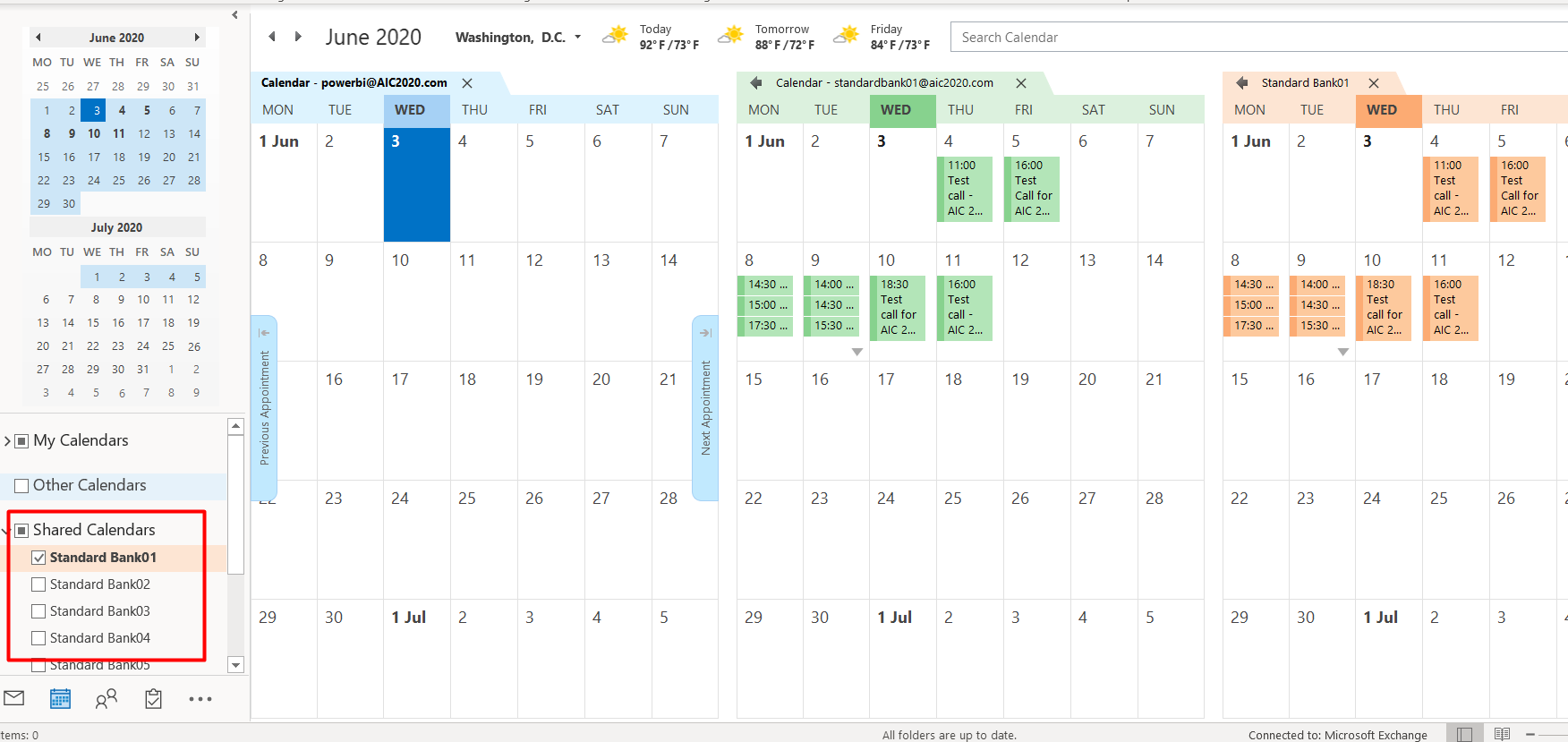Uncheck the Standard Bank01 calendar
This screenshot has width=1568, height=742.
[x=38, y=558]
